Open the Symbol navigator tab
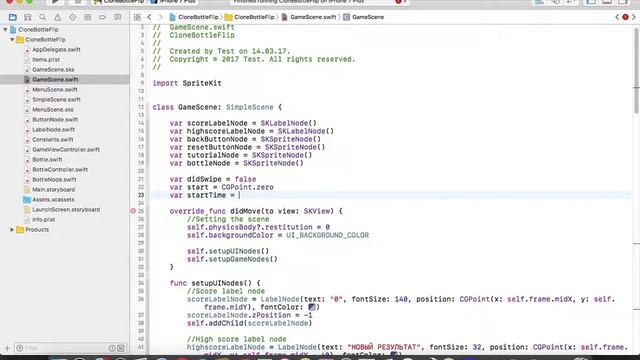The width and height of the screenshot is (640, 360). [x=27, y=17]
